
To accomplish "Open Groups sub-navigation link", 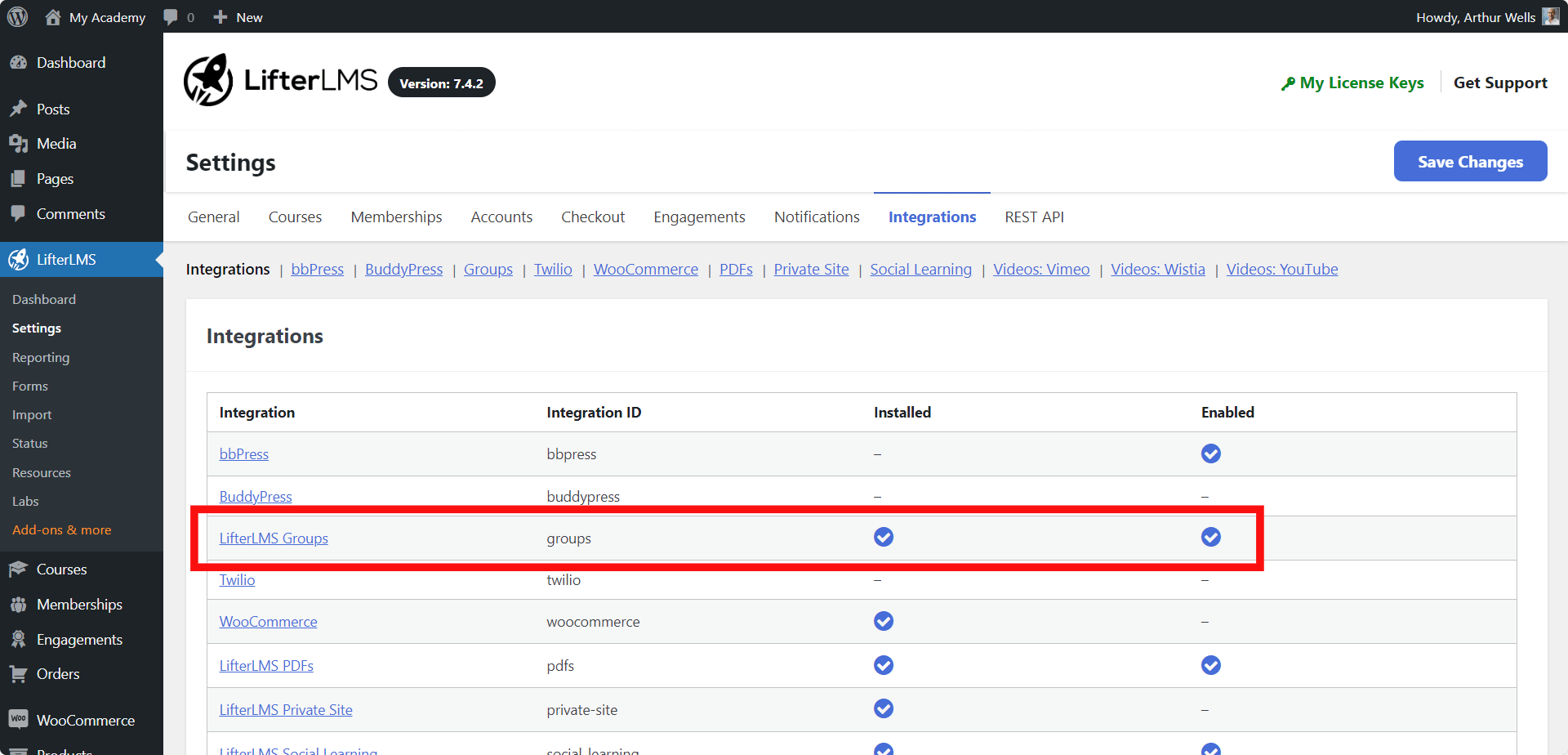I will (488, 270).
